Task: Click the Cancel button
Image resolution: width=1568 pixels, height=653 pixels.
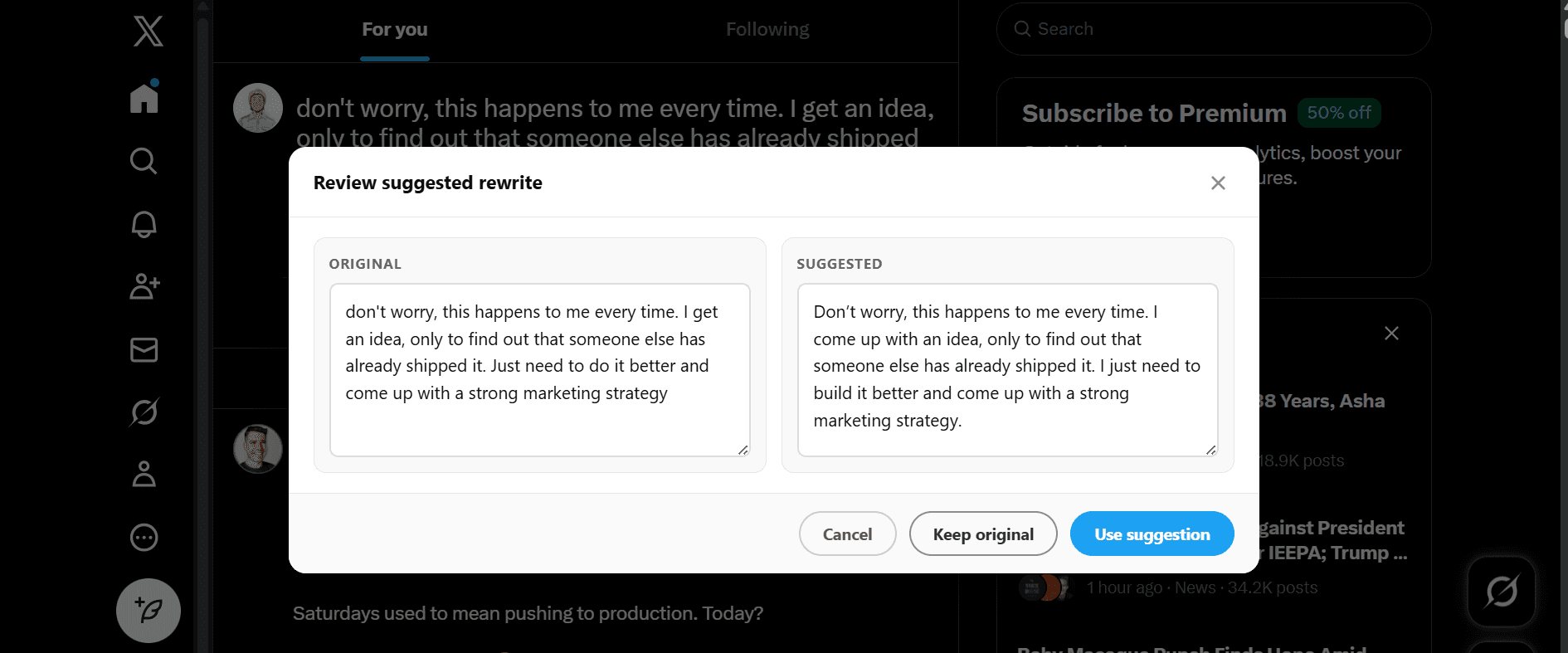Action: [x=847, y=534]
